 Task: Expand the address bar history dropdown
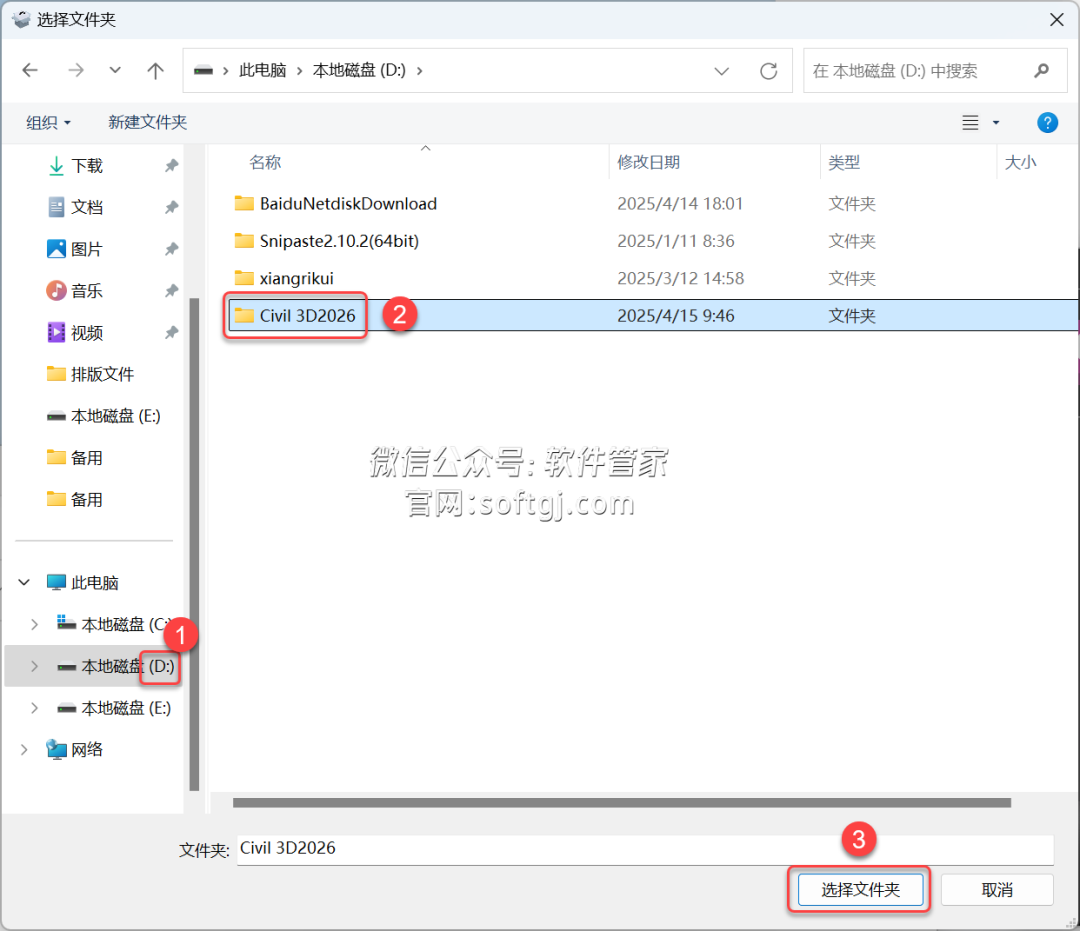tap(721, 71)
